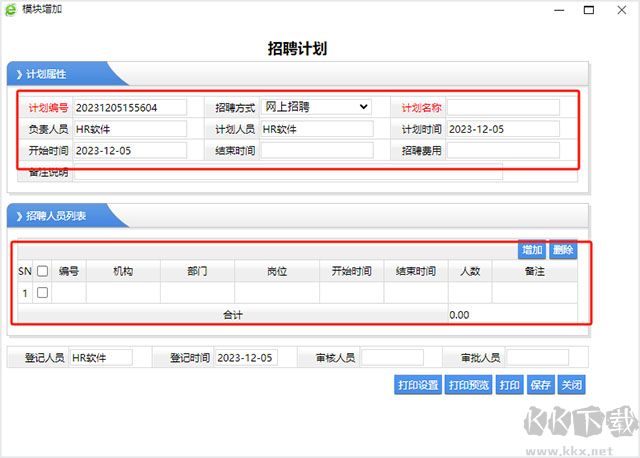640x458 pixels.
Task: Click the 结束时间 column header in table
Action: point(416,271)
